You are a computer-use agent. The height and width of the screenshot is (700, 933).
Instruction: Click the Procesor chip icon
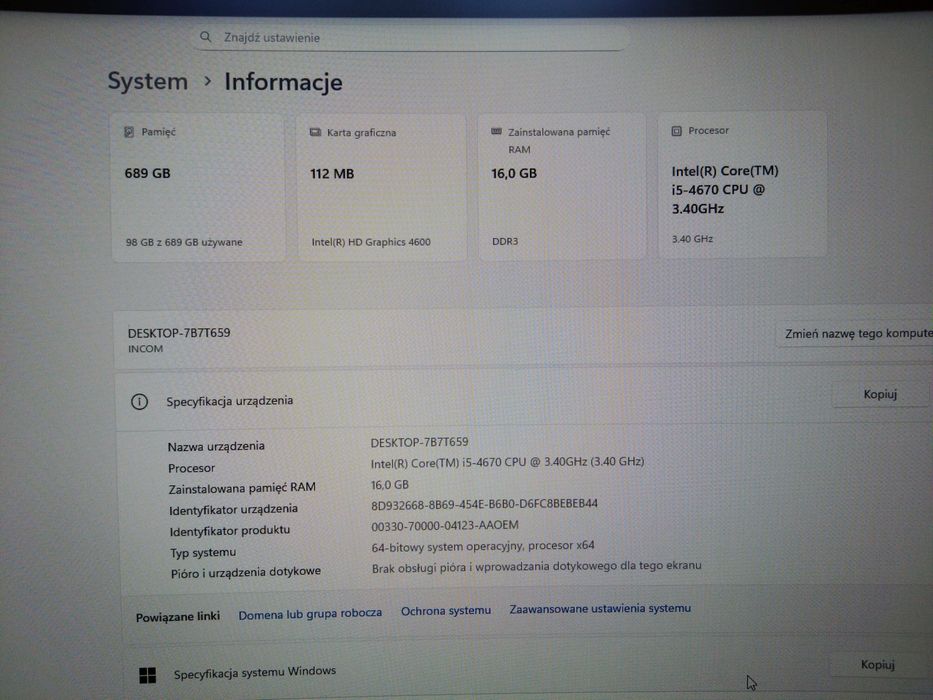(677, 131)
